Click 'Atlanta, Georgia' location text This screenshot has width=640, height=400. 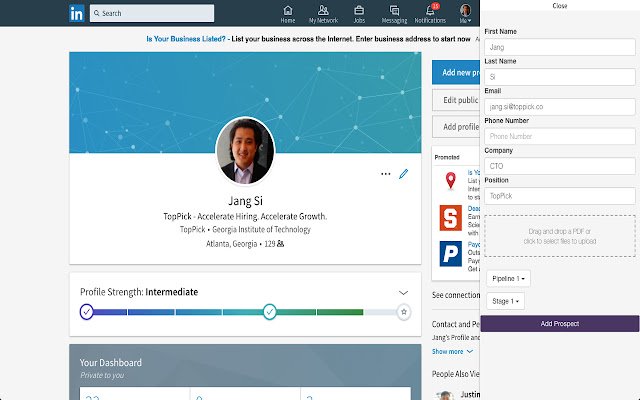tap(231, 244)
